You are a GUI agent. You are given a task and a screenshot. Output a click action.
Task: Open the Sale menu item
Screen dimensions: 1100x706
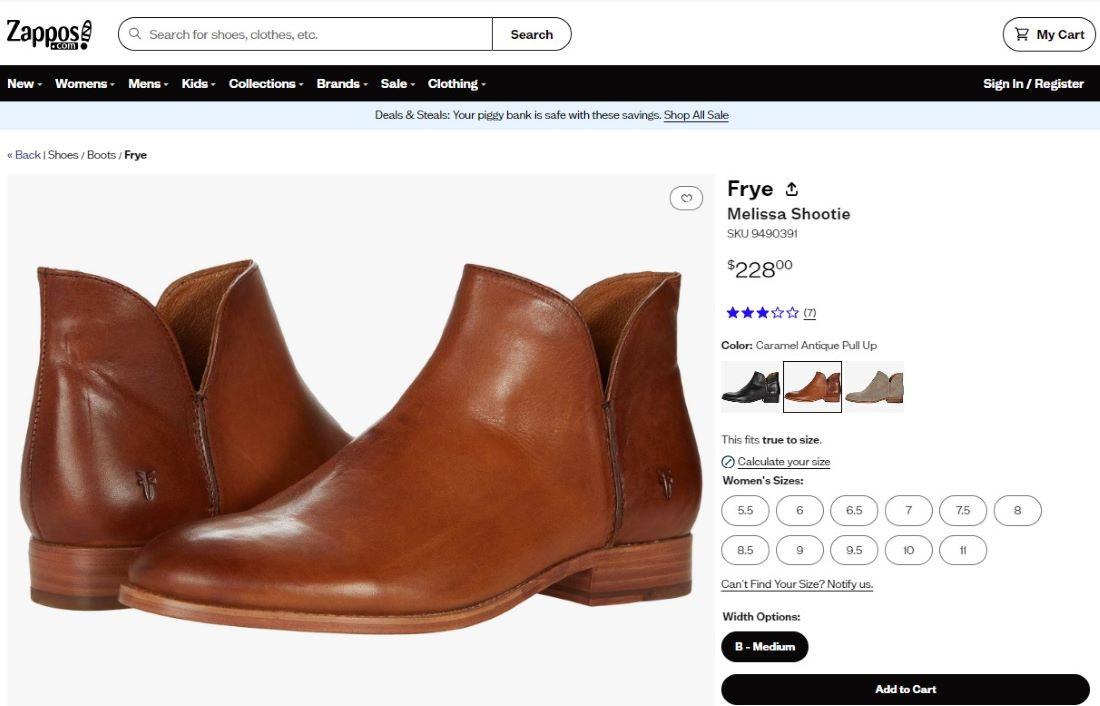tap(398, 84)
